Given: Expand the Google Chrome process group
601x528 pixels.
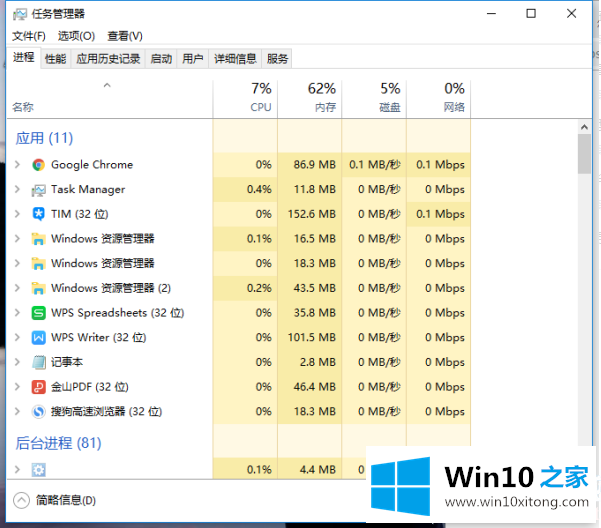Looking at the screenshot, I should pos(17,165).
